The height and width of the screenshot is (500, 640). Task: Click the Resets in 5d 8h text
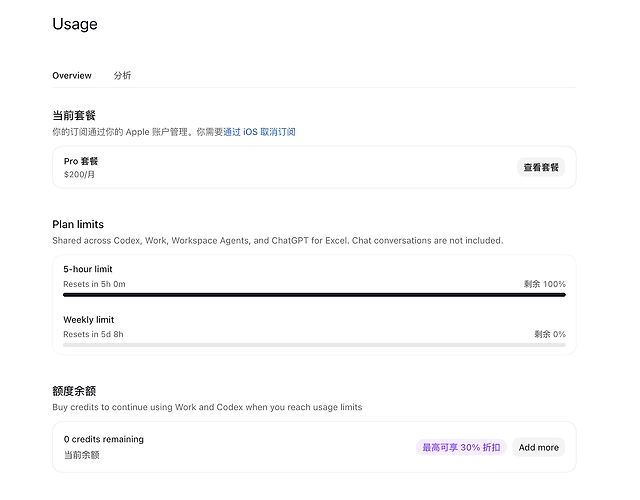93,334
